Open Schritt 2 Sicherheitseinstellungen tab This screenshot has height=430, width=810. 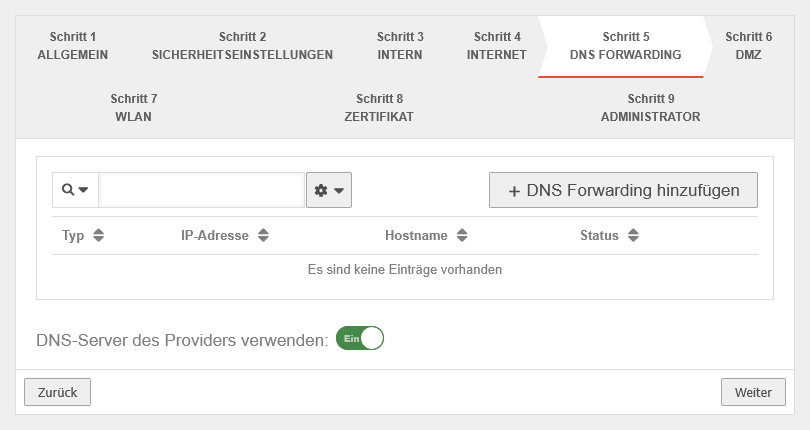click(242, 46)
